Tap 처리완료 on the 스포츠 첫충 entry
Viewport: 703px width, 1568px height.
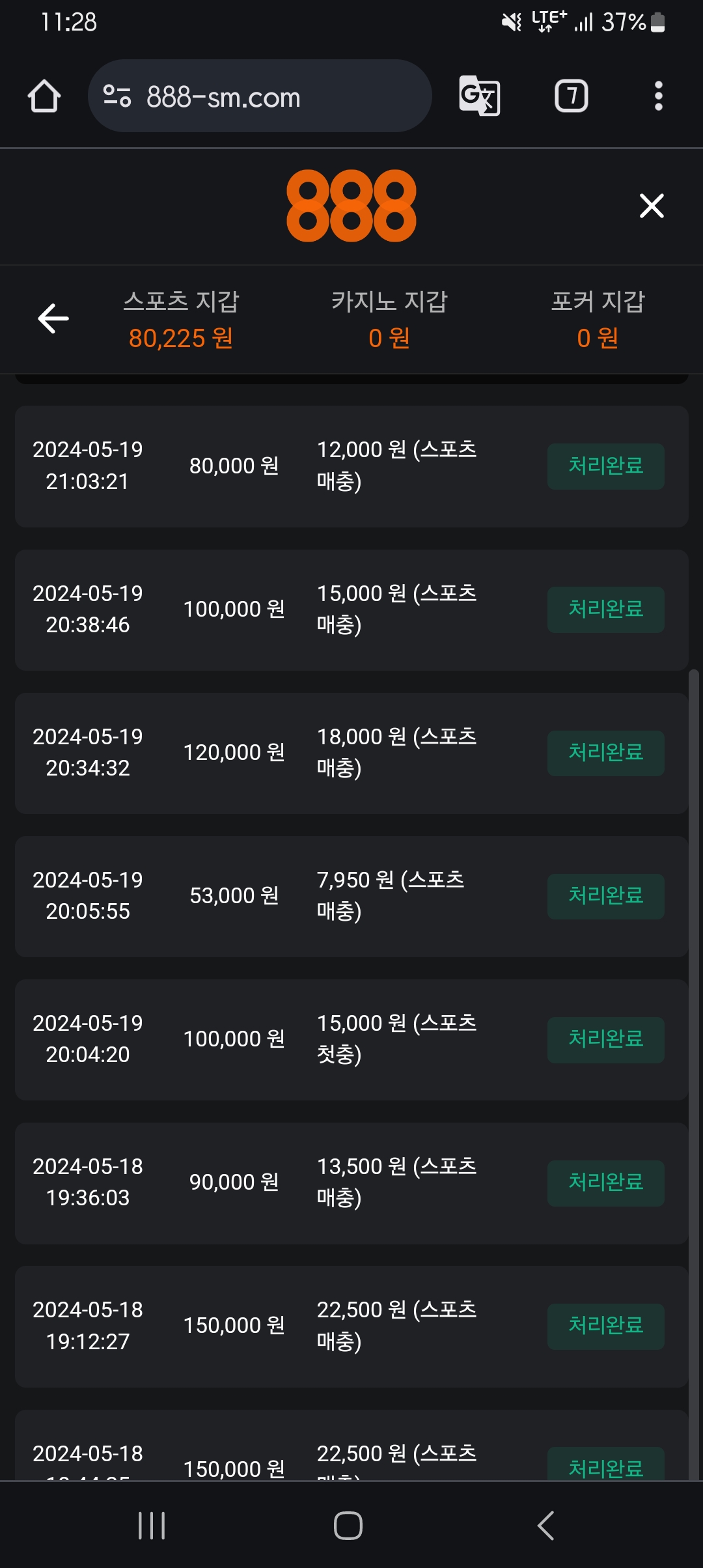605,1040
